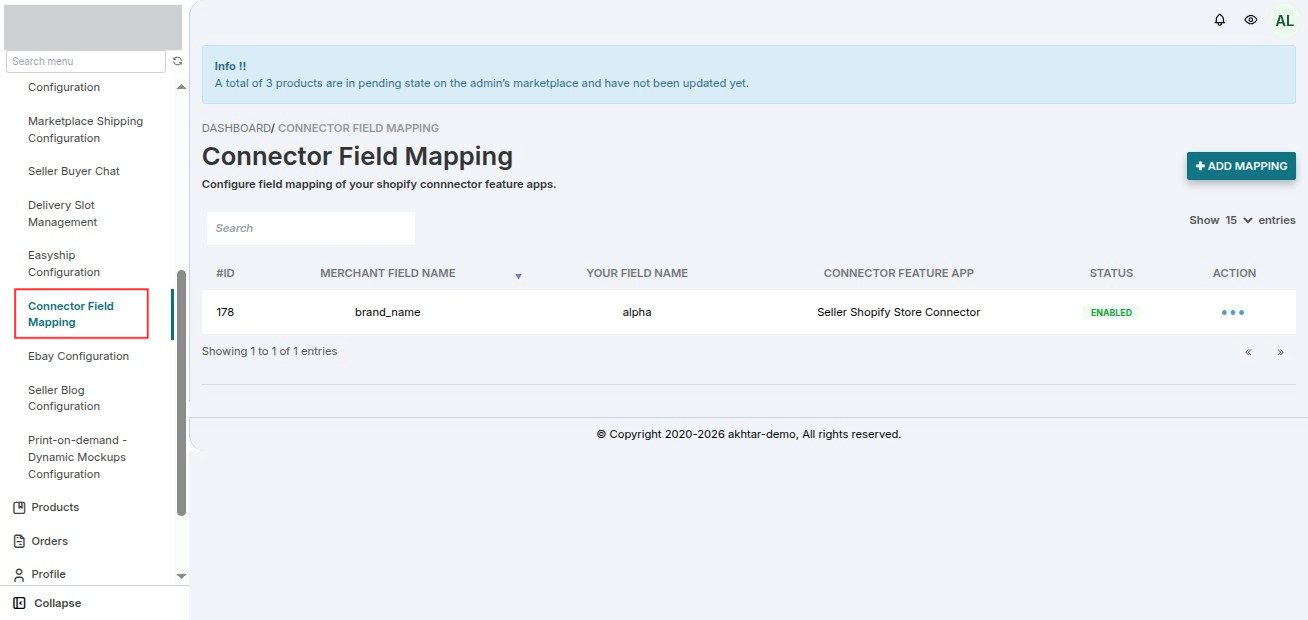Open Seller Blog Configuration menu item
The height and width of the screenshot is (620, 1308).
tap(64, 398)
